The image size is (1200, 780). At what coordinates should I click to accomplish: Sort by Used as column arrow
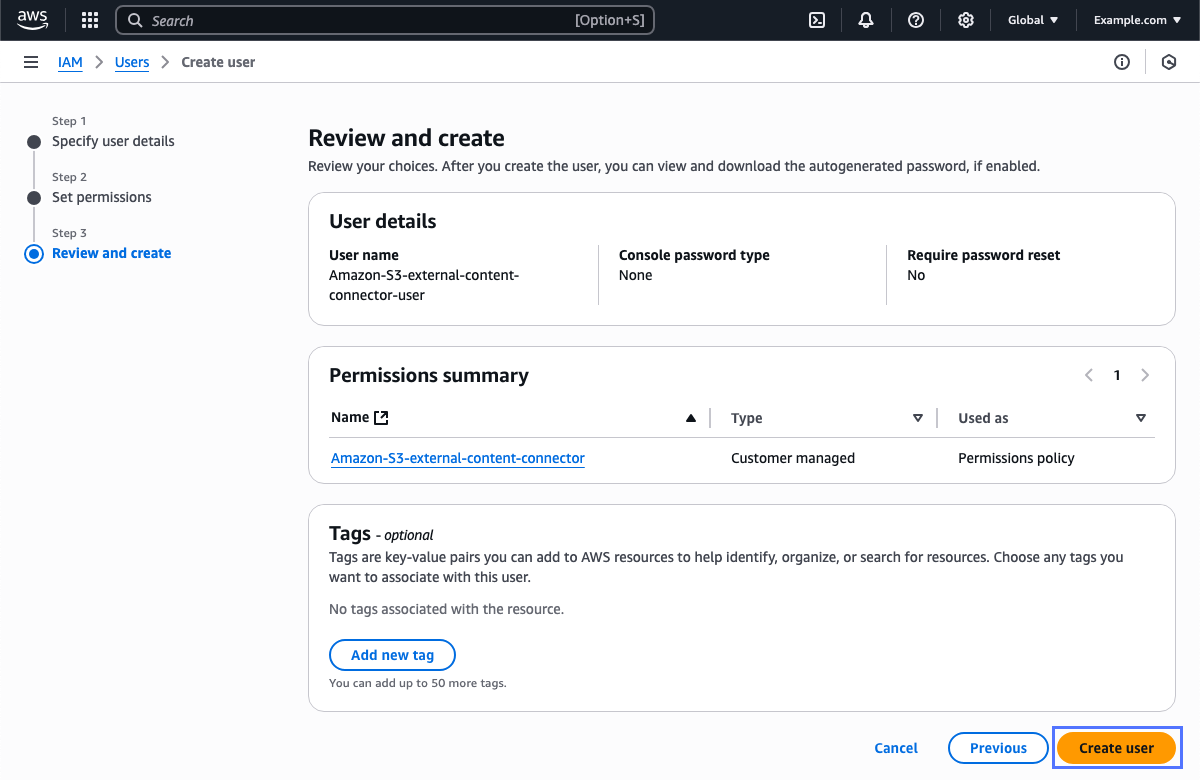click(1141, 418)
